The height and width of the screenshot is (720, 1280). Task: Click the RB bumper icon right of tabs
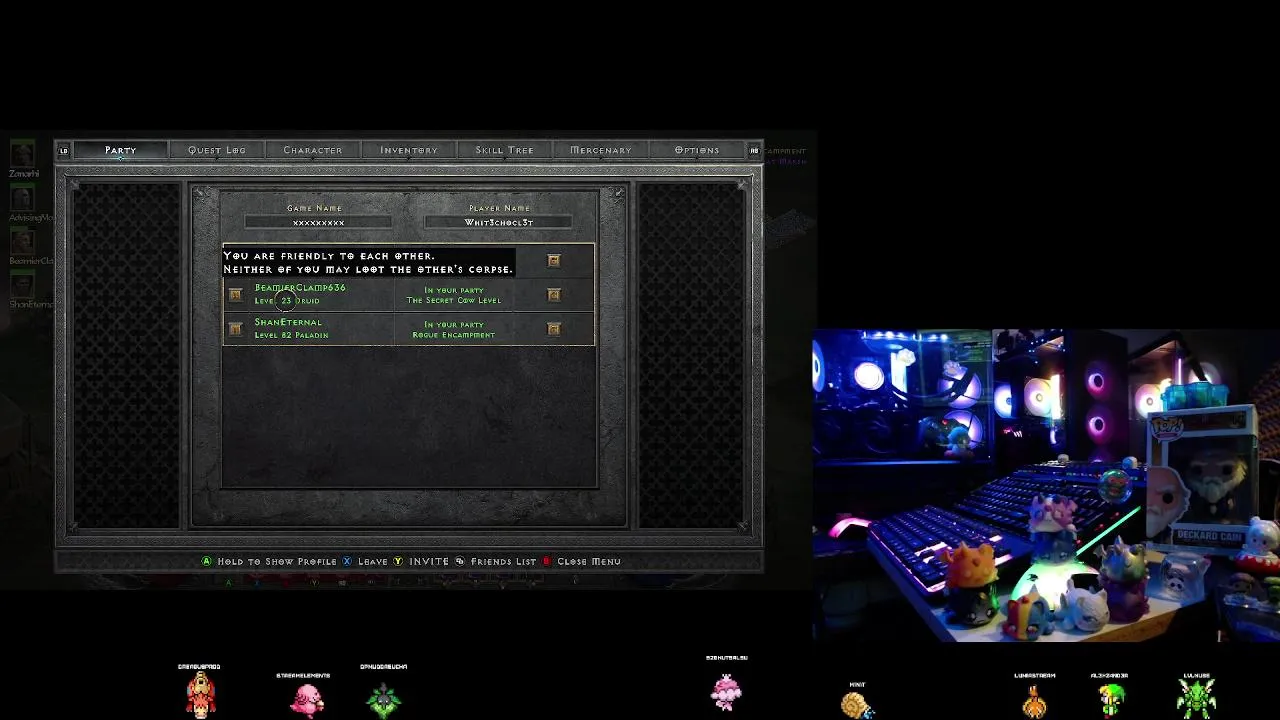[754, 151]
